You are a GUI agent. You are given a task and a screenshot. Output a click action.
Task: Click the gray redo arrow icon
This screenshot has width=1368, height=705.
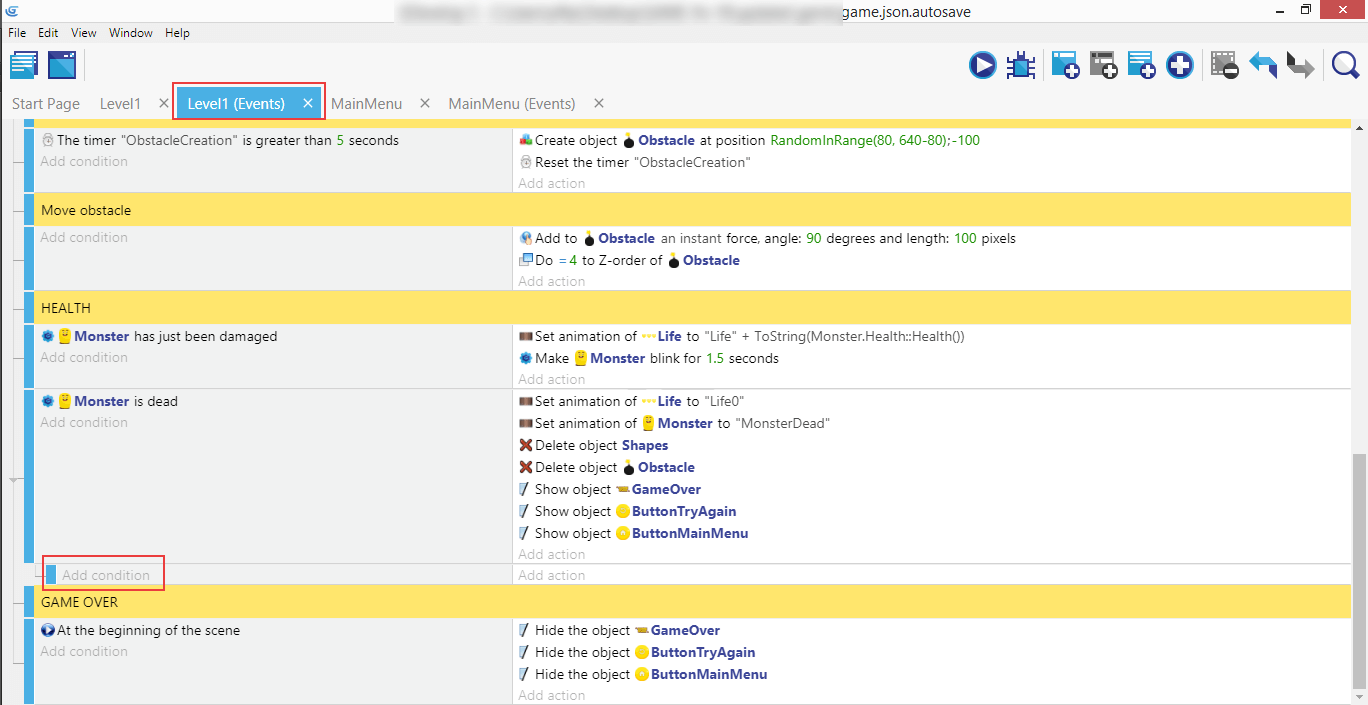pyautogui.click(x=1300, y=66)
